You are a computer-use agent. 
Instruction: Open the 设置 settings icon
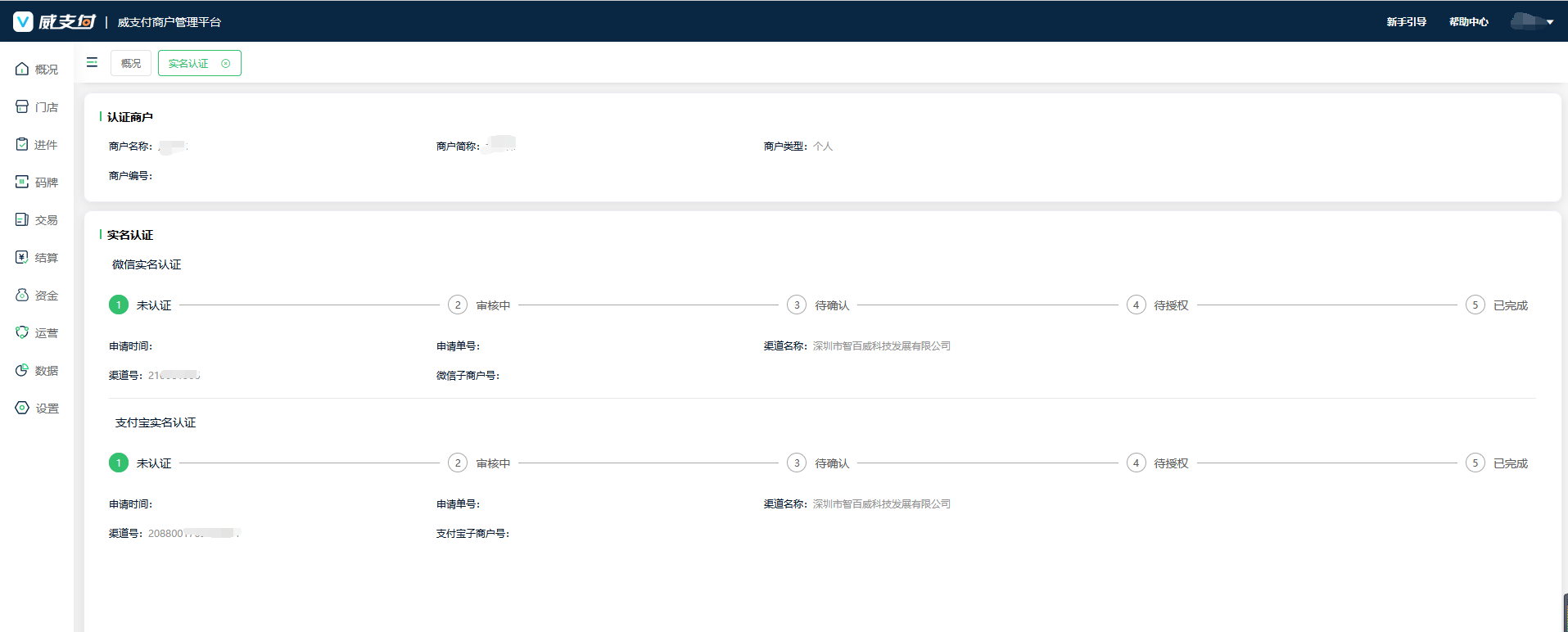(22, 409)
